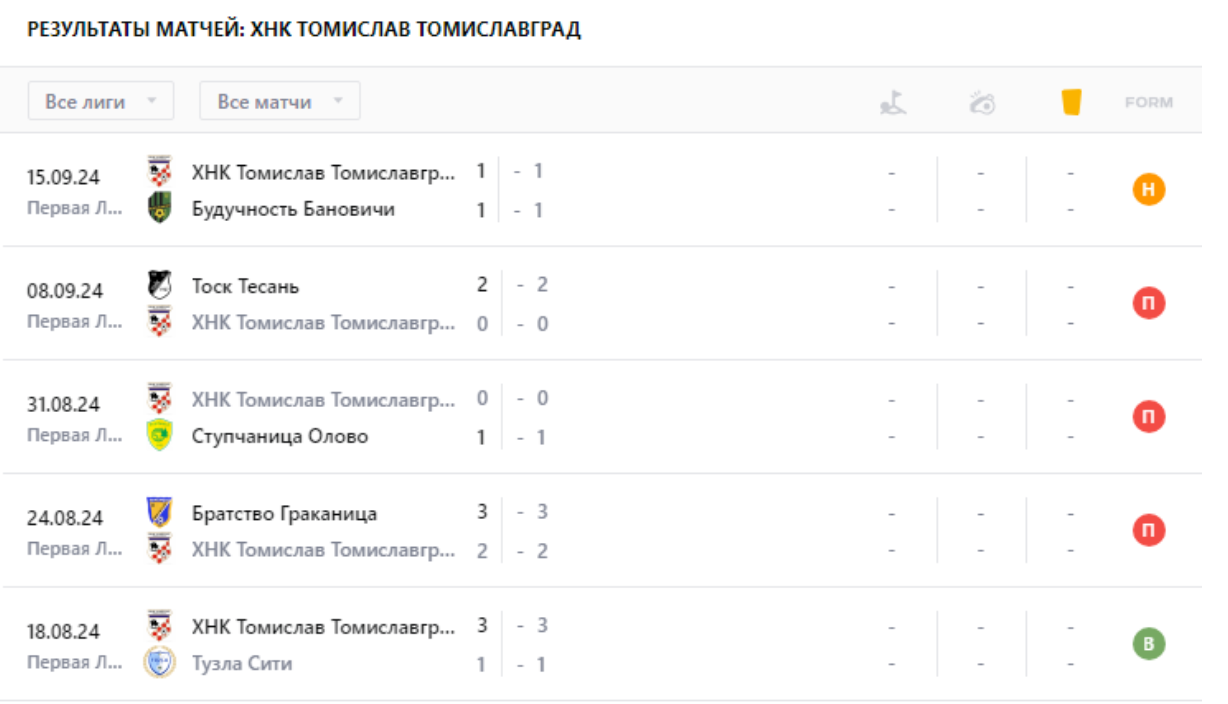Click the Тоск Тесань team logo
The height and width of the screenshot is (704, 1228).
pos(157,286)
